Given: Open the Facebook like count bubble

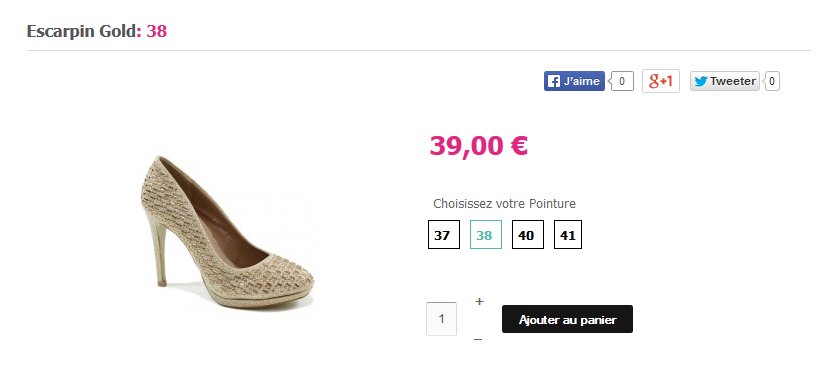Looking at the screenshot, I should [x=622, y=81].
